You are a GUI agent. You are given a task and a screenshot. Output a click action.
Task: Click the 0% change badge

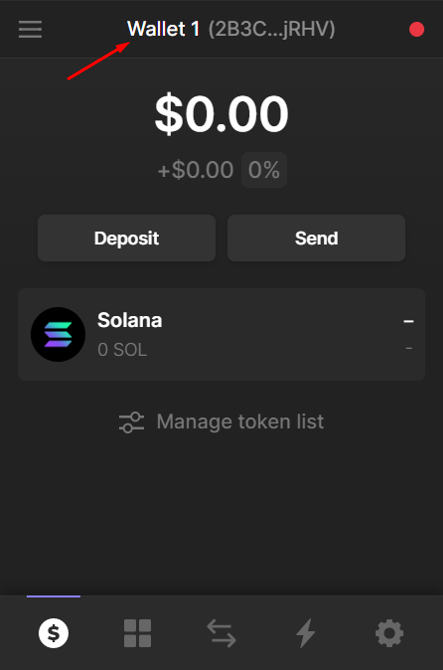click(x=264, y=170)
